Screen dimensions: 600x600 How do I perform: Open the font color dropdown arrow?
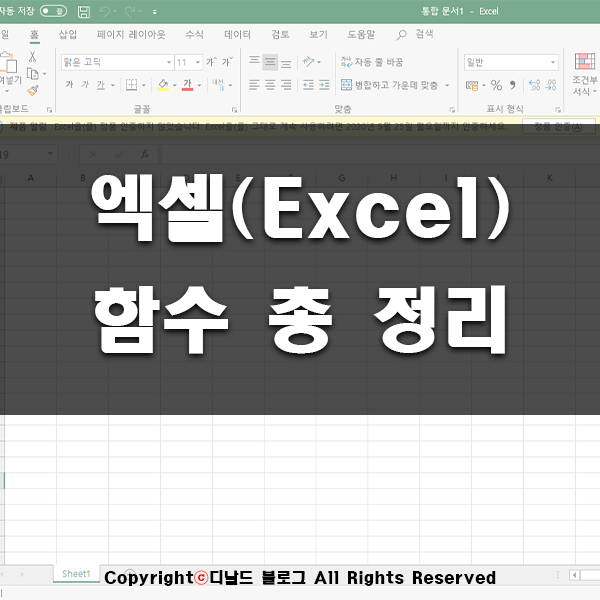pos(199,85)
